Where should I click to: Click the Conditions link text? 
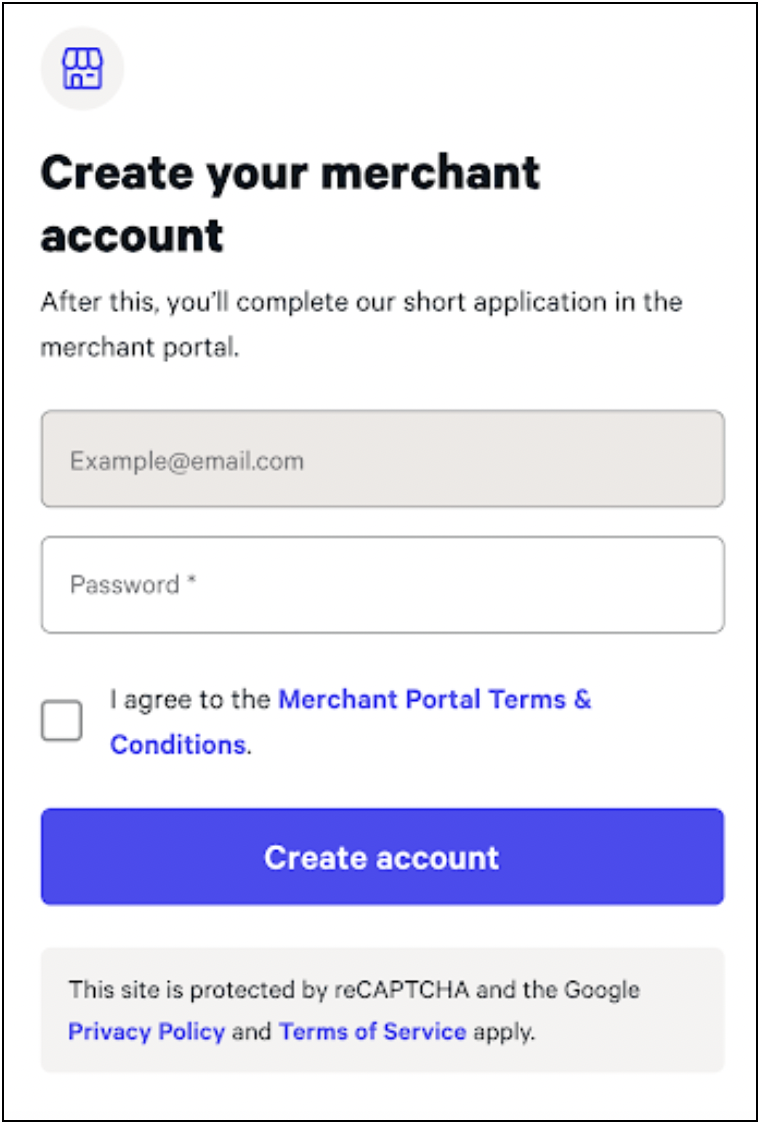click(x=177, y=745)
